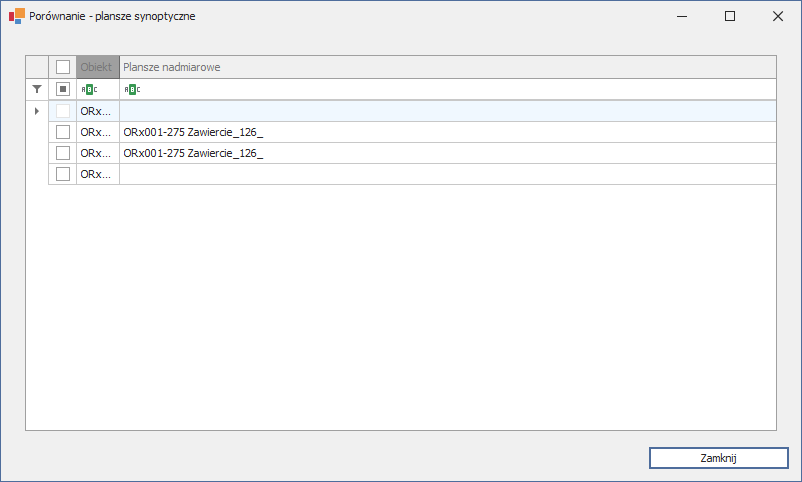The image size is (802, 482).
Task: Maximize the Porównanie window
Action: click(730, 16)
